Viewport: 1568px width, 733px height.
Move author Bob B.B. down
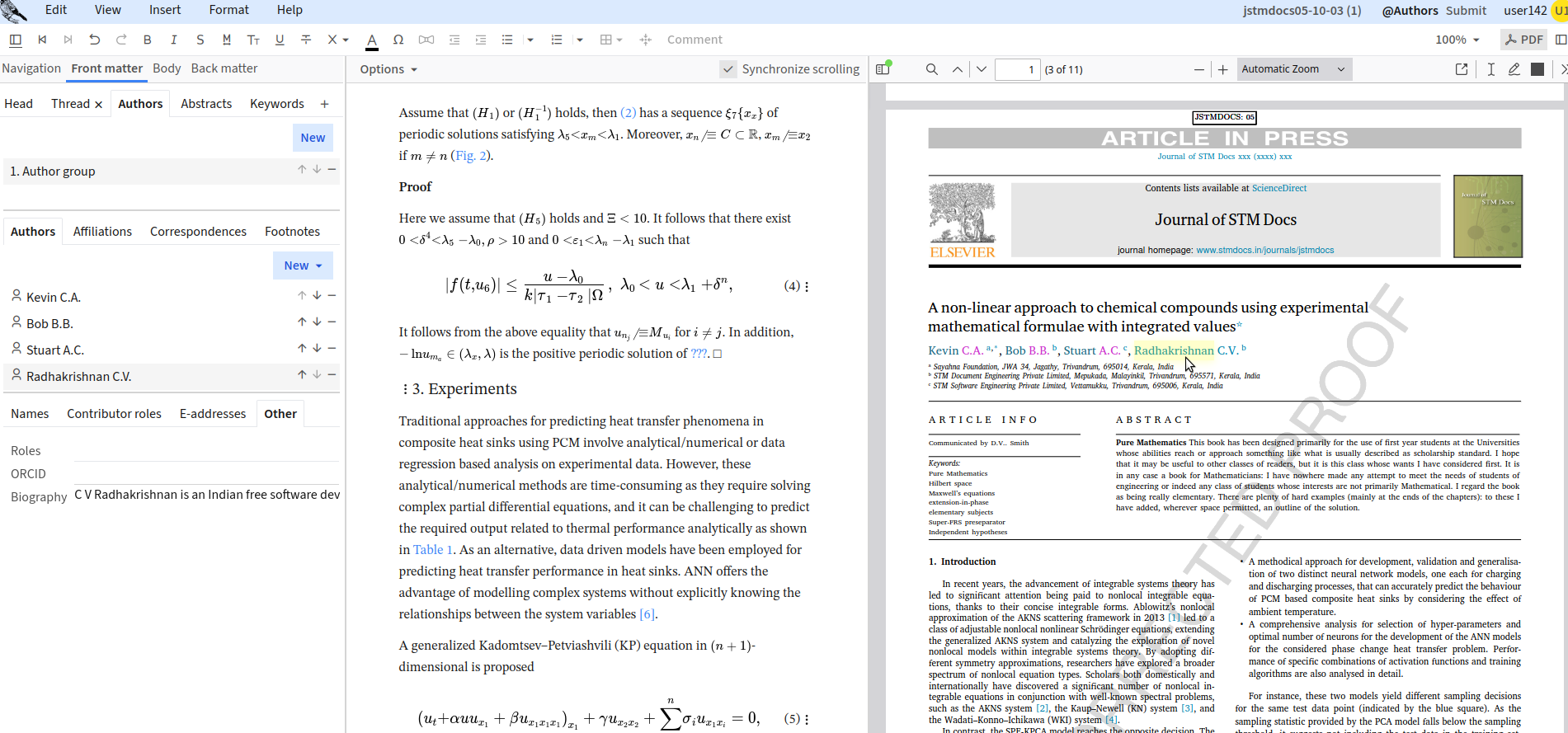click(317, 322)
